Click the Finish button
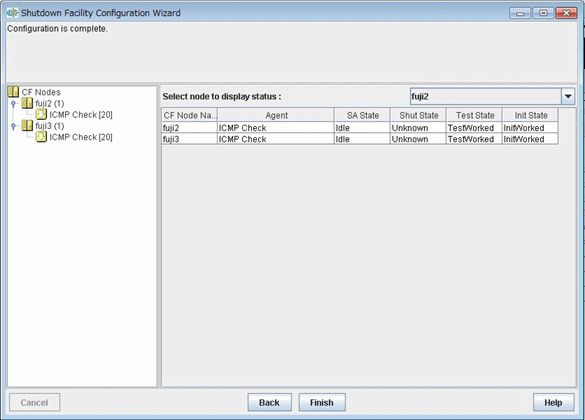585x420 pixels. pos(322,402)
